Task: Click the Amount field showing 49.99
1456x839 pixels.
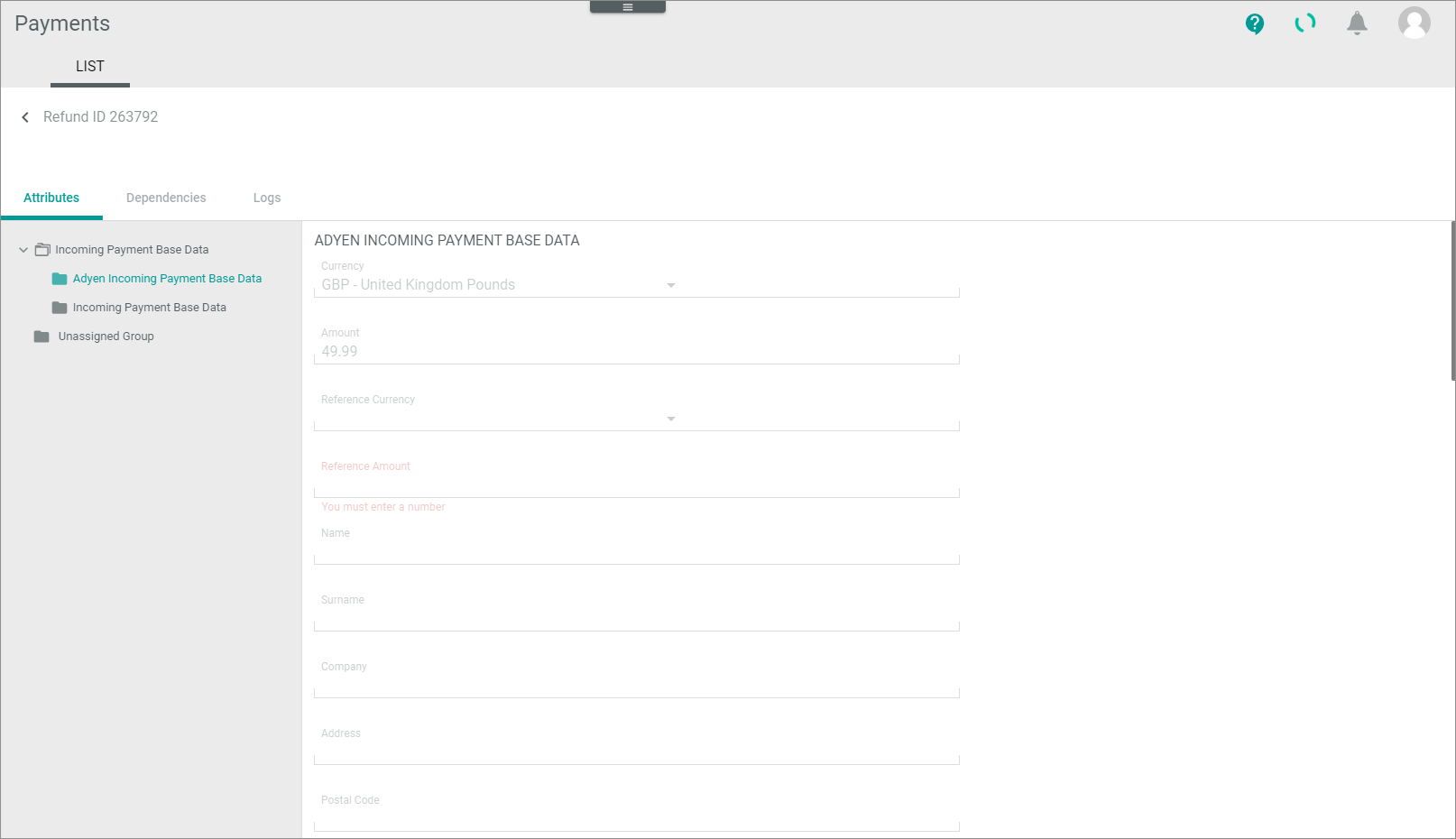Action: 636,352
